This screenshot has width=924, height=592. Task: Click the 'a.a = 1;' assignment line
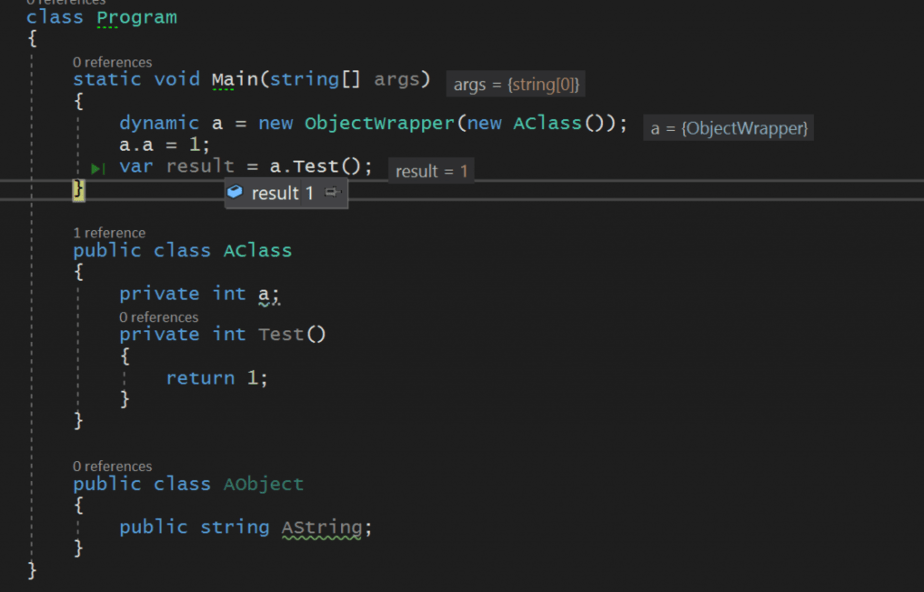(x=165, y=144)
